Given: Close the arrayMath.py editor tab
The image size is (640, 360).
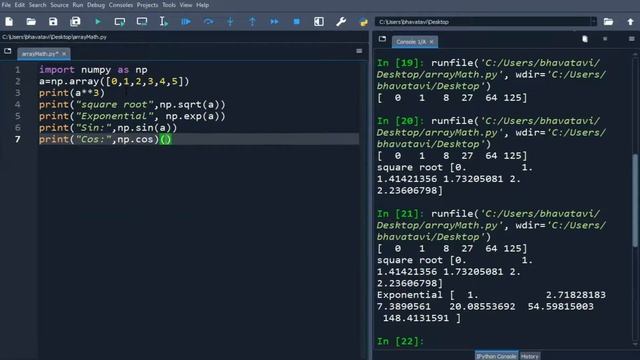Looking at the screenshot, I should 64,54.
